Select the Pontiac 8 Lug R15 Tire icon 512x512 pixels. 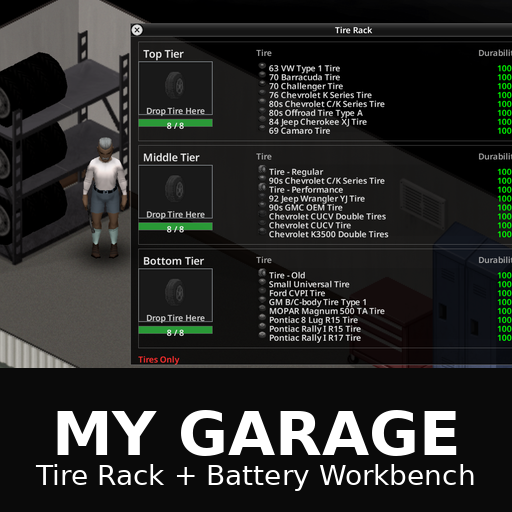click(x=262, y=318)
